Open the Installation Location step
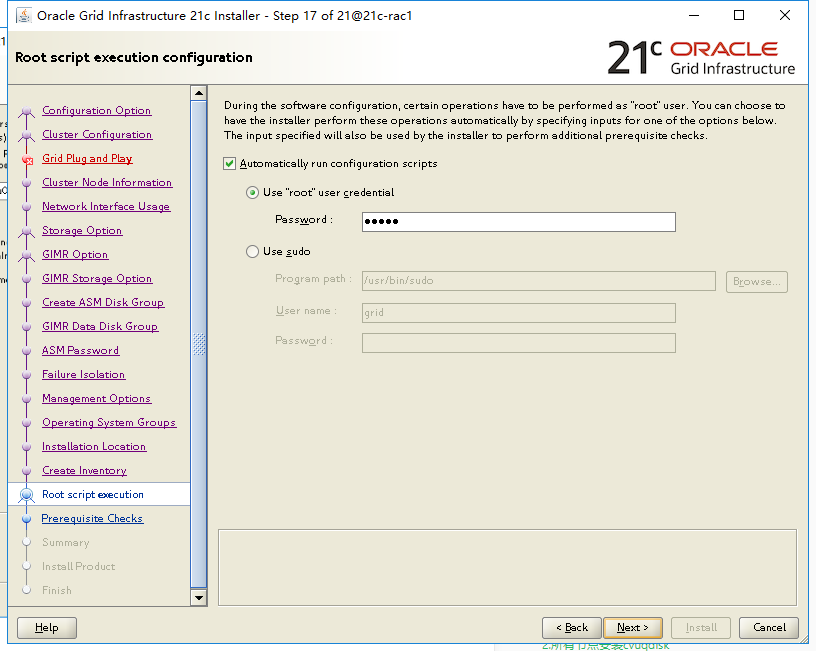 tap(94, 446)
